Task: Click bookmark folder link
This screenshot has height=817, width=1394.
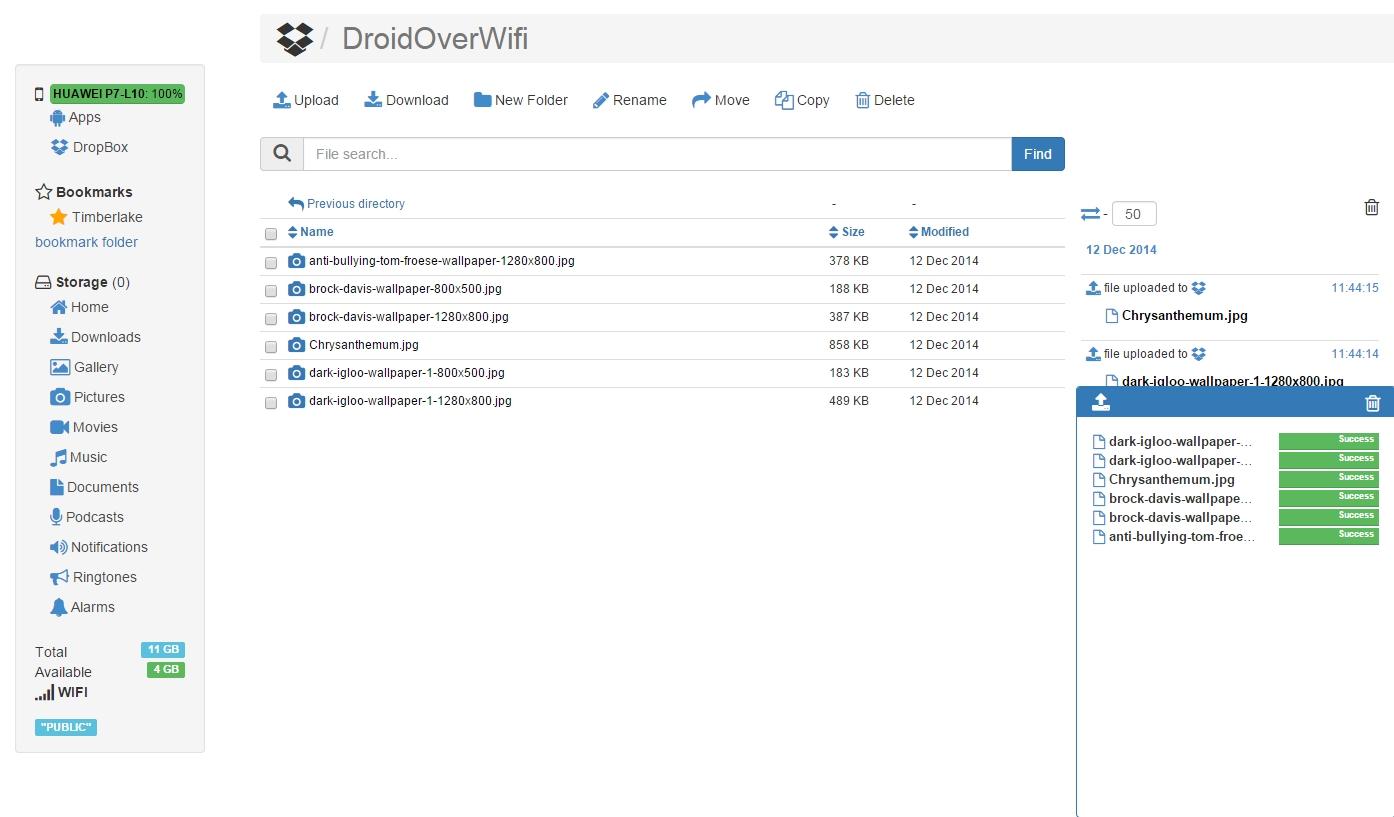Action: click(x=86, y=242)
